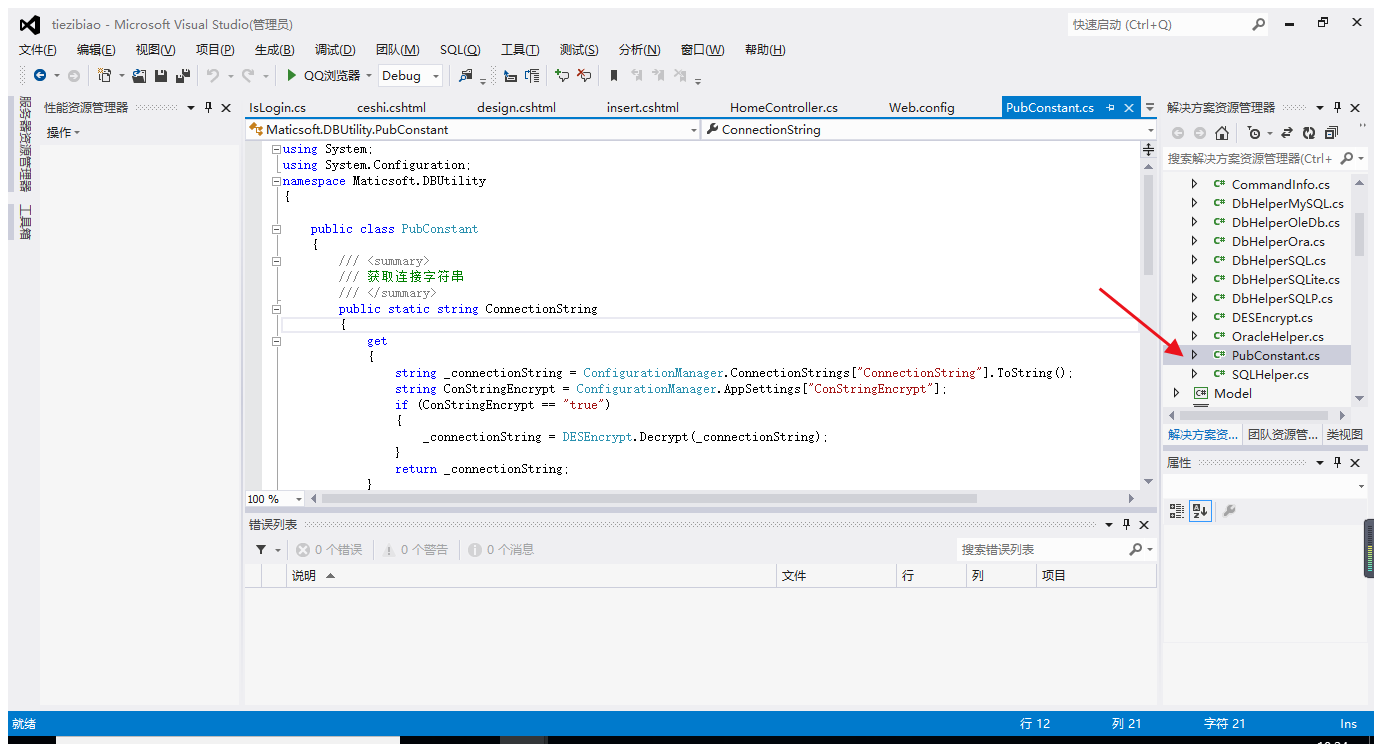
Task: Click Collapse All icon in Solution Explorer
Action: tap(1331, 133)
